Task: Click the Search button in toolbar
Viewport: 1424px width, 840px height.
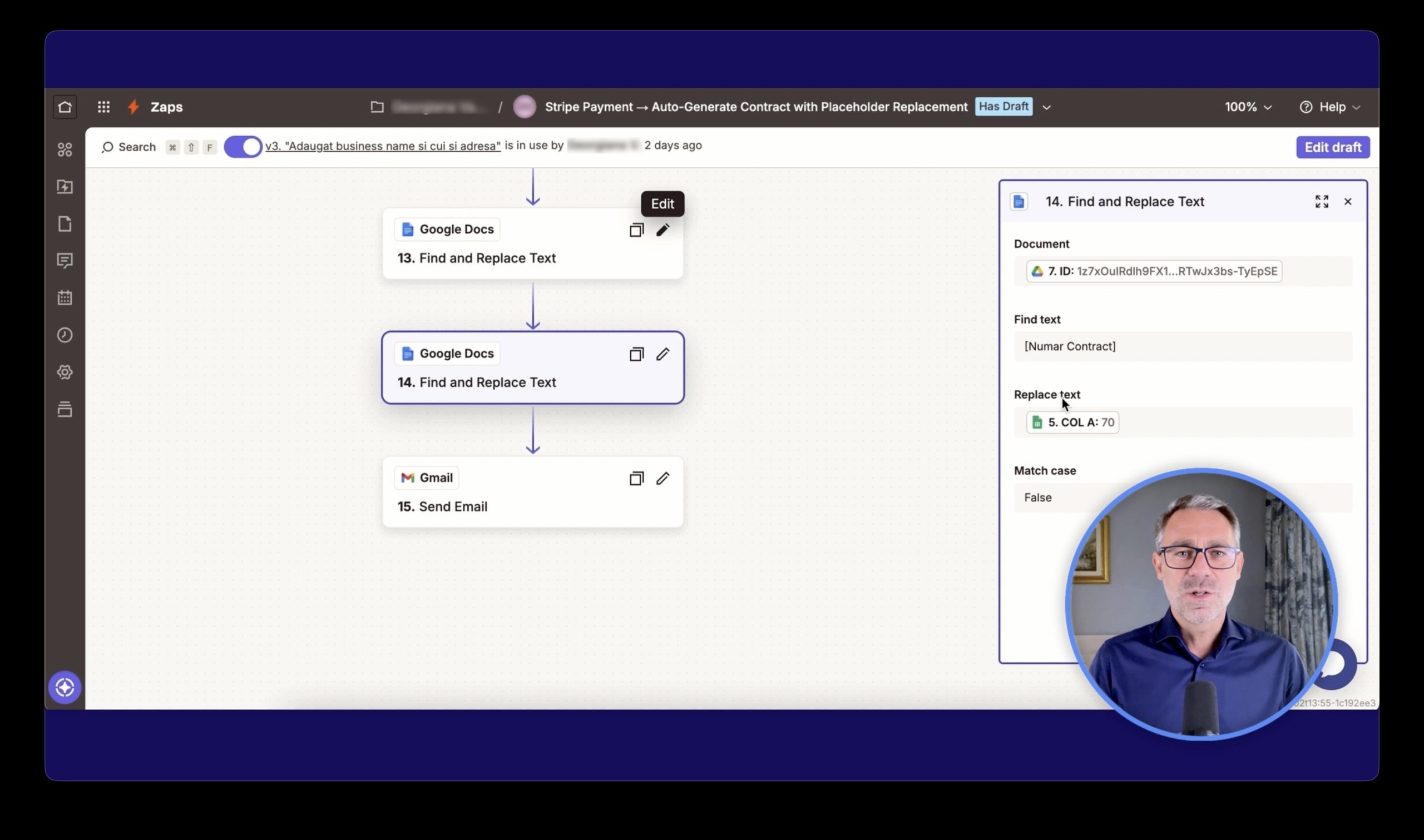Action: click(128, 147)
